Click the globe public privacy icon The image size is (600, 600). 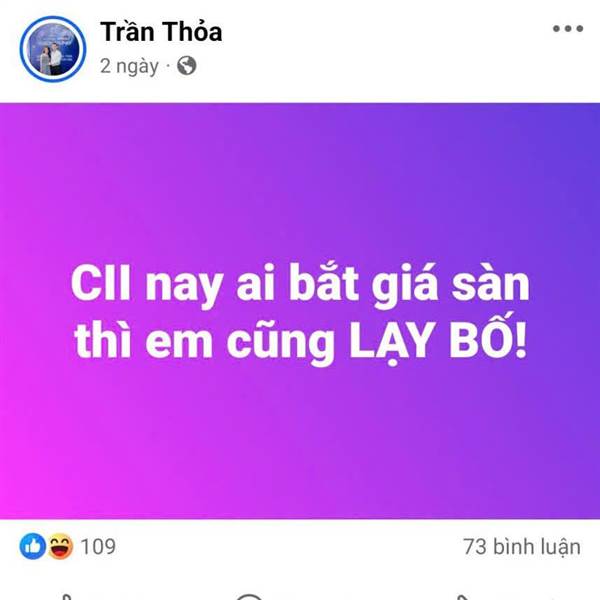click(x=187, y=66)
